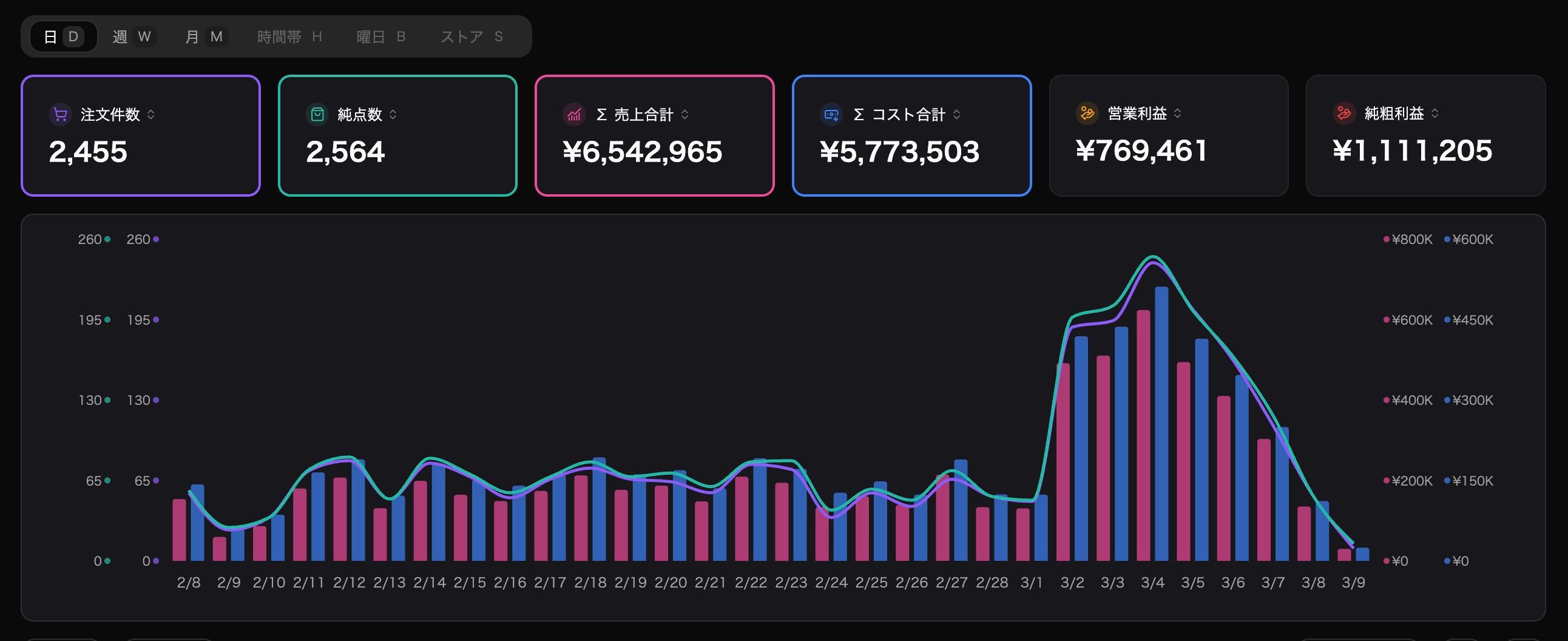Click the chart icon on 売上合計 card
Image resolution: width=1568 pixels, height=641 pixels.
(x=574, y=115)
